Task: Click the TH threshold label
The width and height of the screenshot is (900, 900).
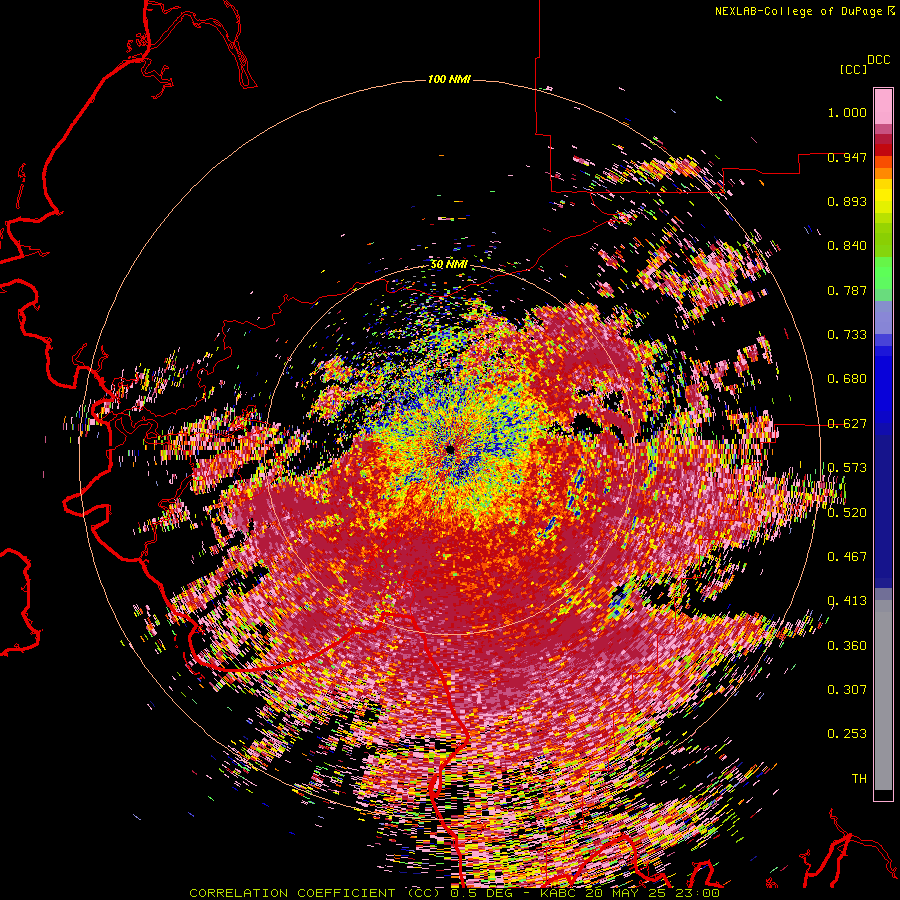Action: (x=859, y=779)
